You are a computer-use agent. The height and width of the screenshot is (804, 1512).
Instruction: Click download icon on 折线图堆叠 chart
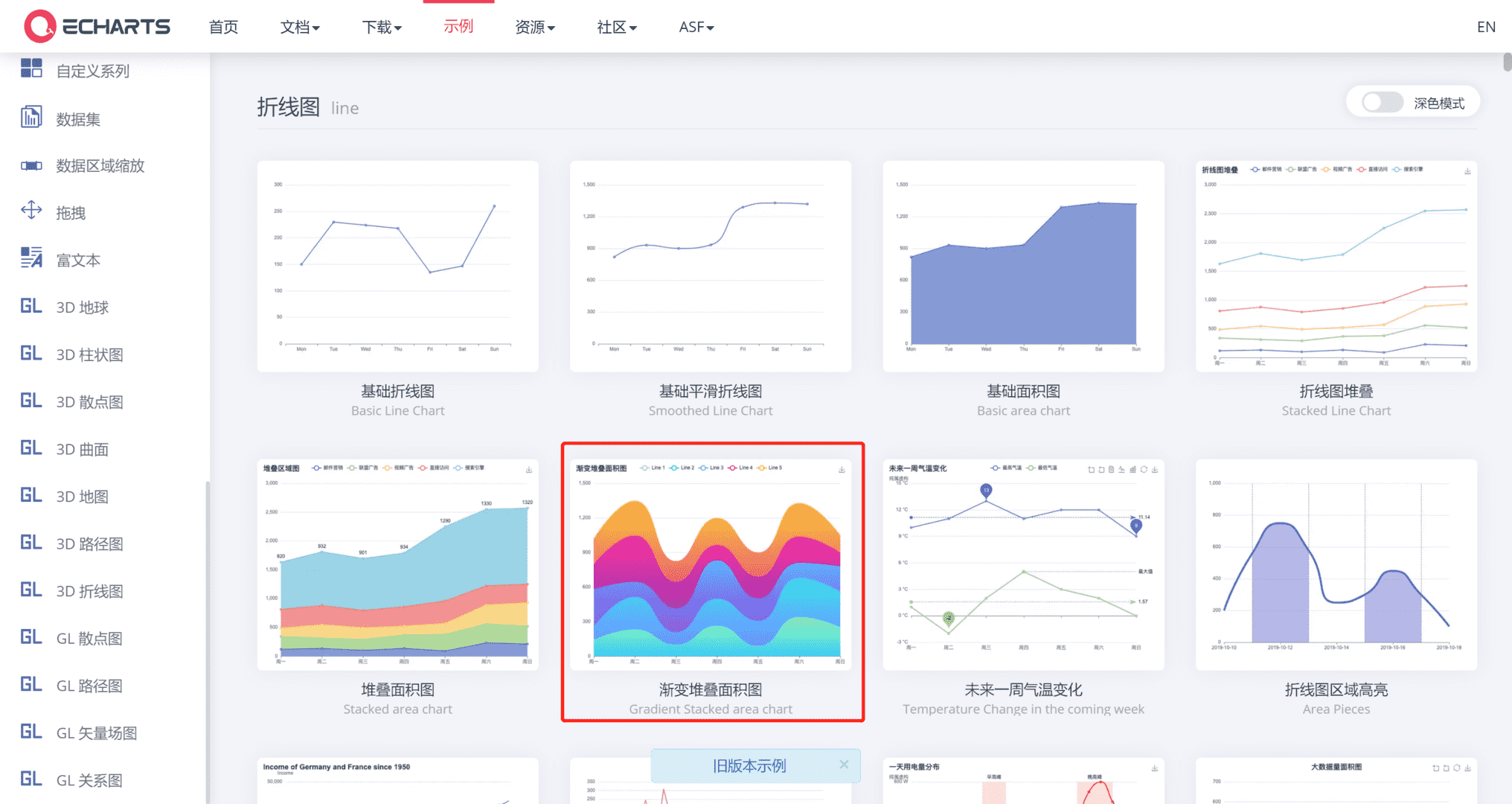click(1467, 171)
